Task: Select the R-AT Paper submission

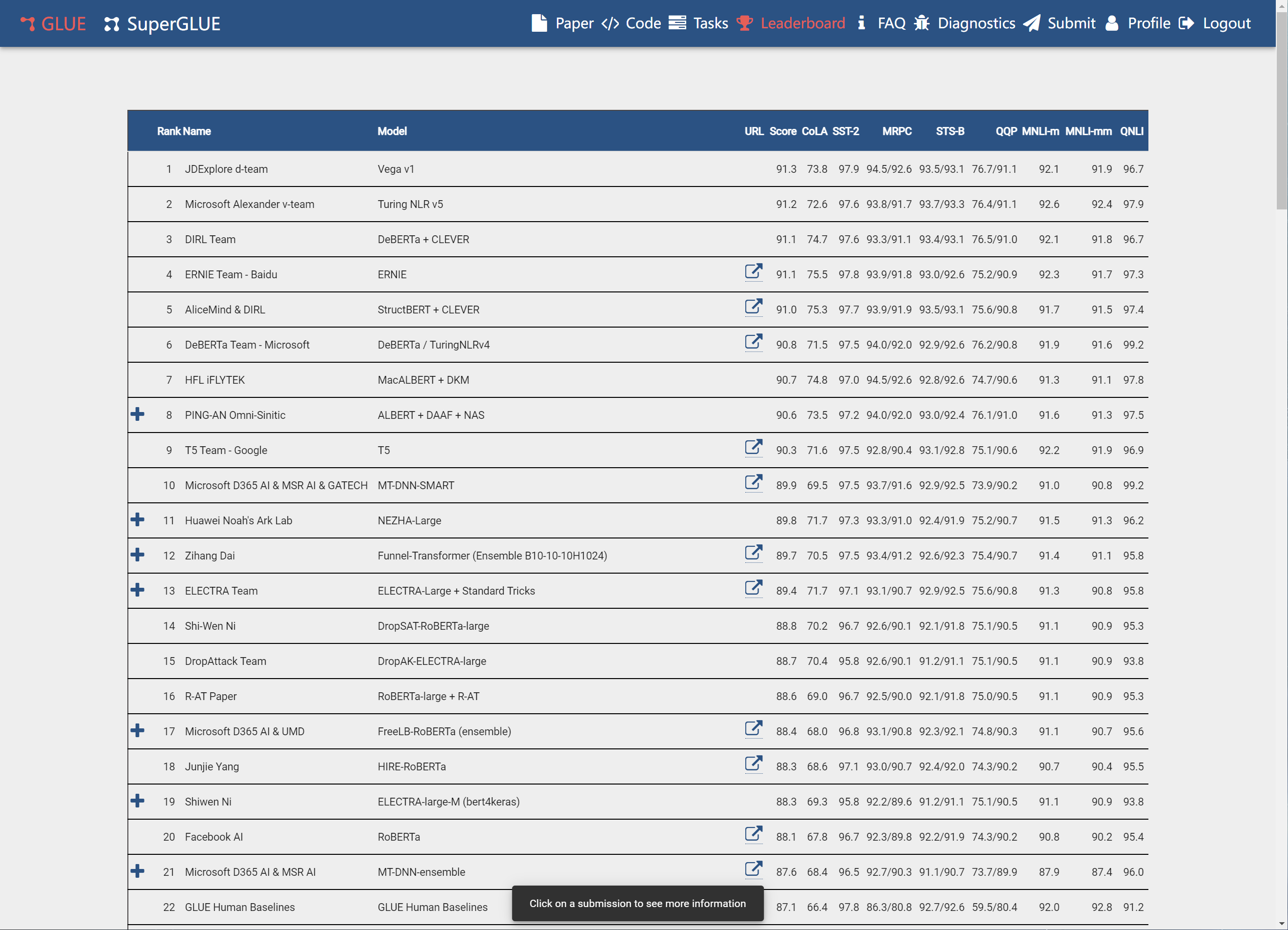Action: click(637, 696)
